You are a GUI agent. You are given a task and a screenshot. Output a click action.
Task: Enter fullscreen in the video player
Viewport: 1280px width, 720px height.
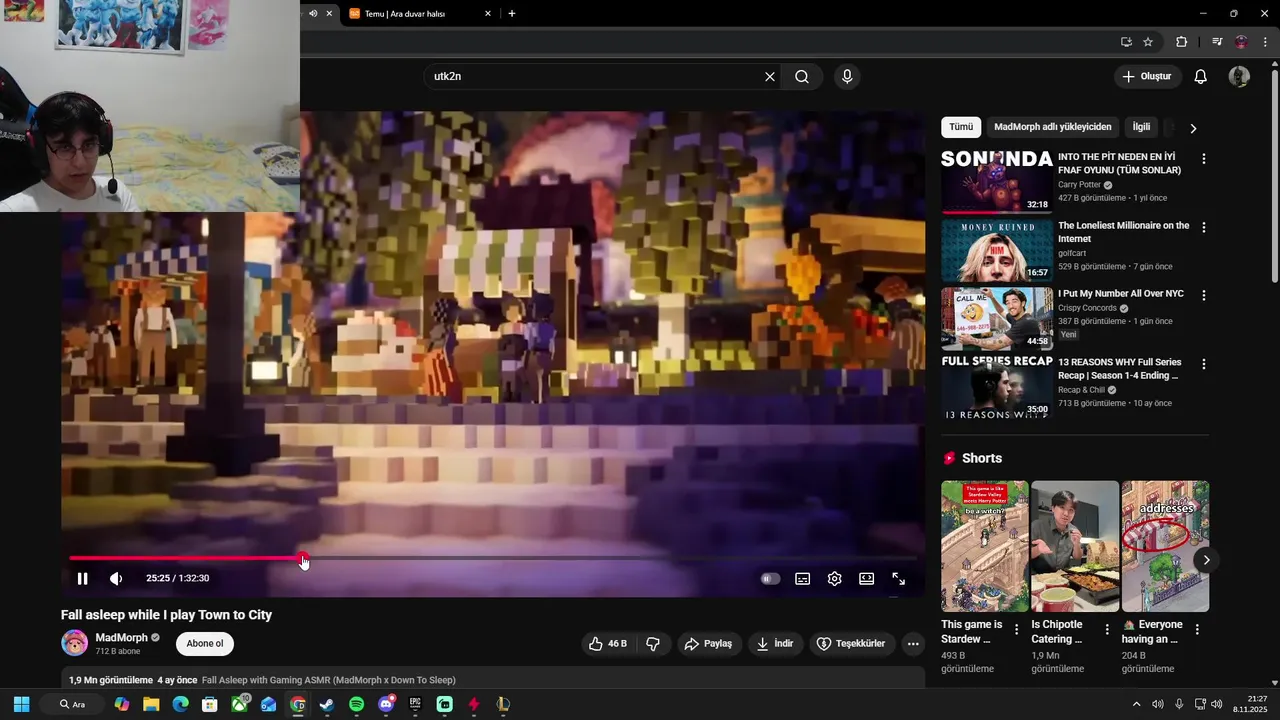898,578
